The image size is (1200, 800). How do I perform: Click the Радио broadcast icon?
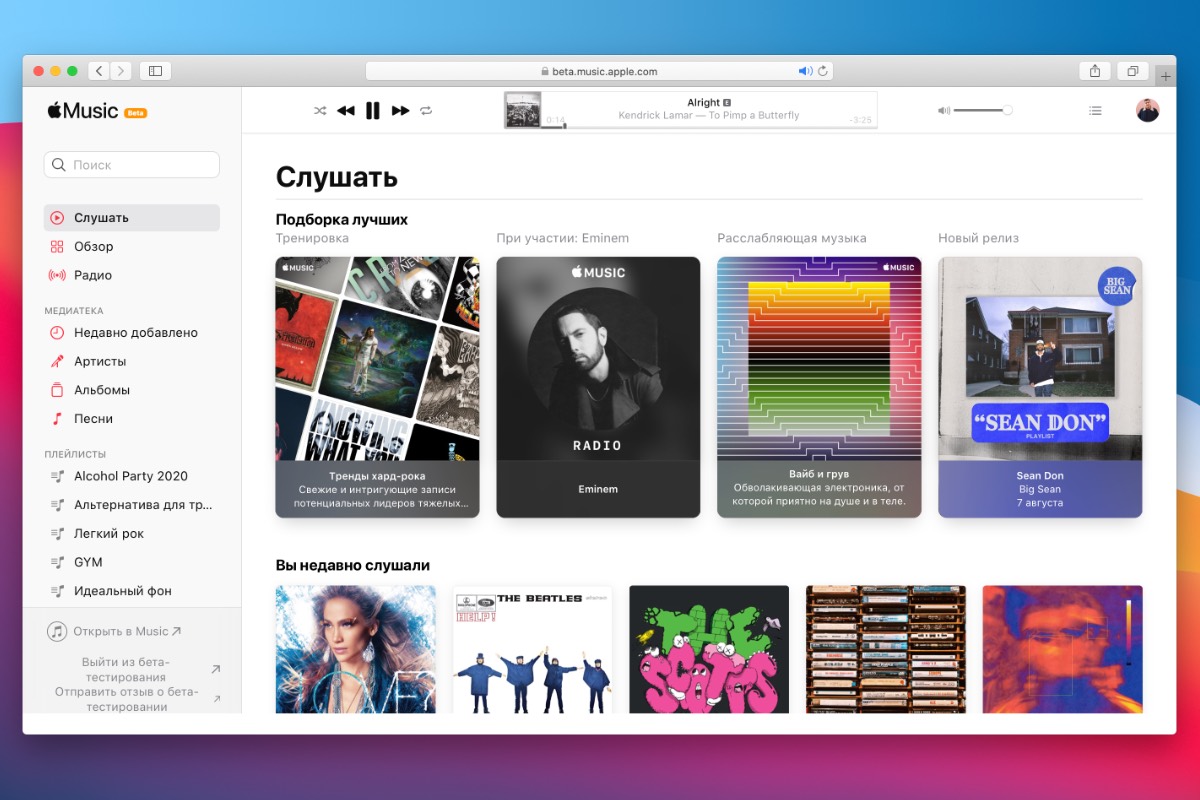click(x=57, y=275)
